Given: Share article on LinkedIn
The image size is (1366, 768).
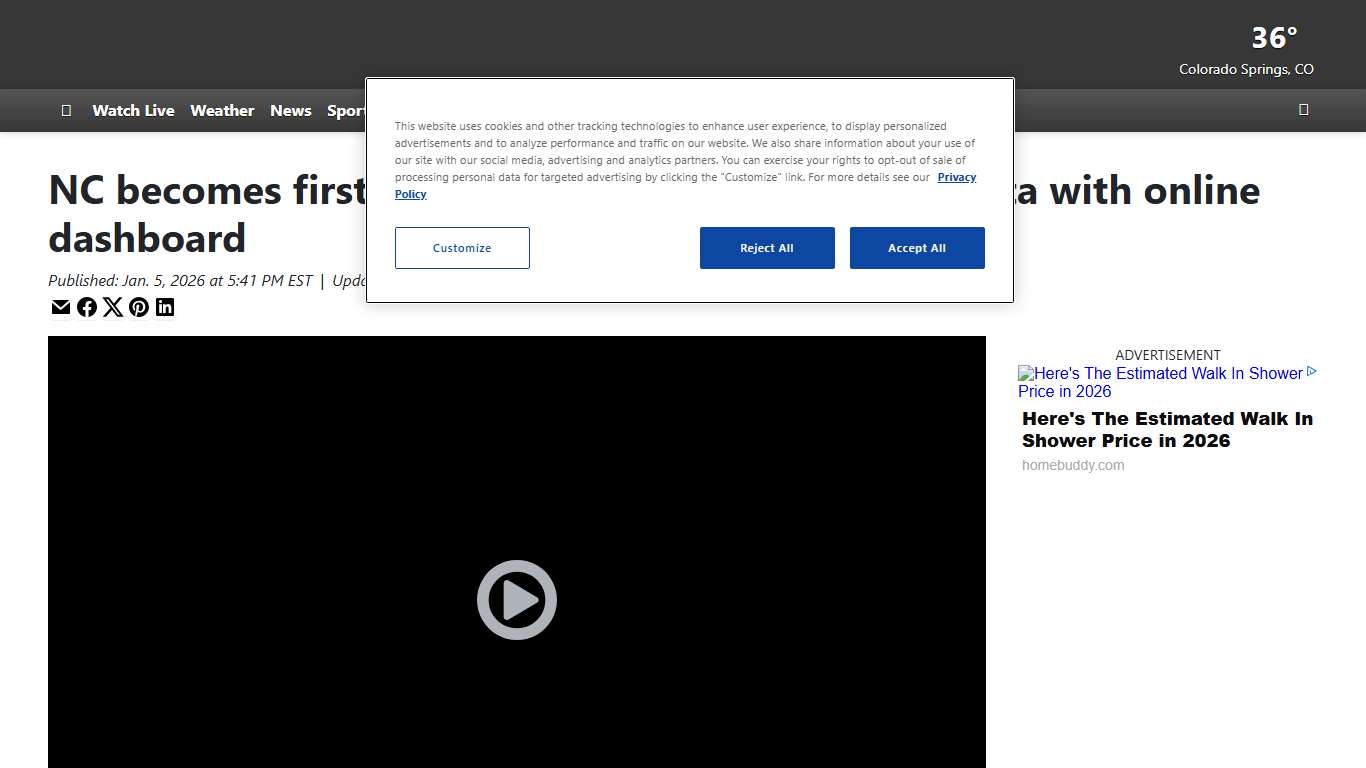Looking at the screenshot, I should coord(165,307).
